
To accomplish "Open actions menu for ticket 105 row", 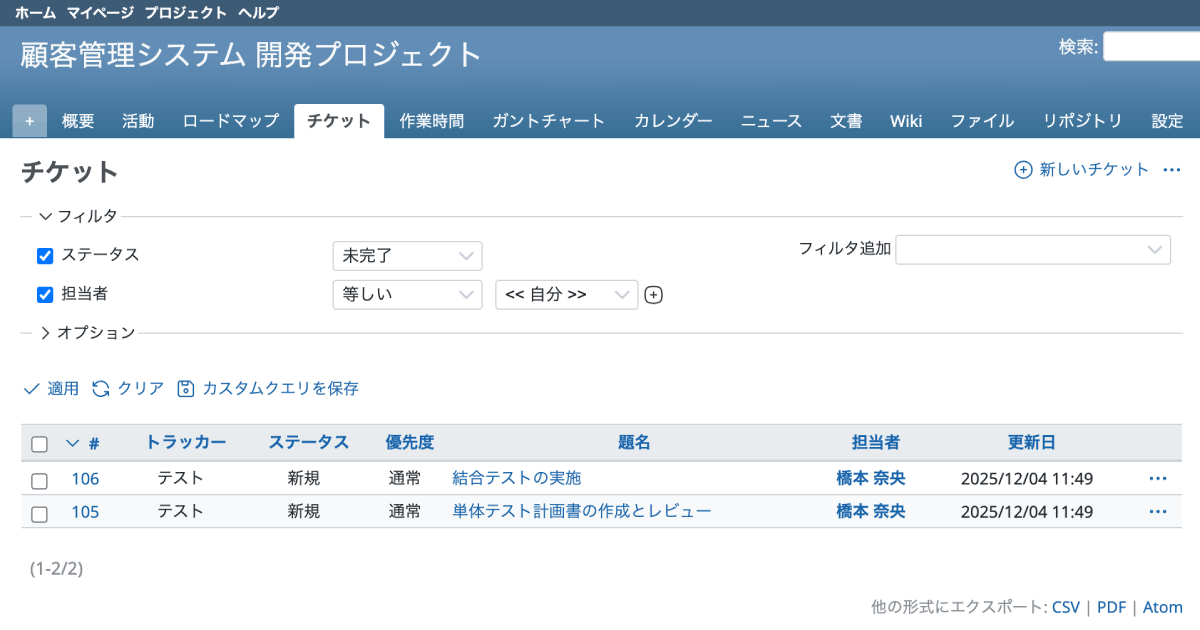I will click(x=1158, y=512).
